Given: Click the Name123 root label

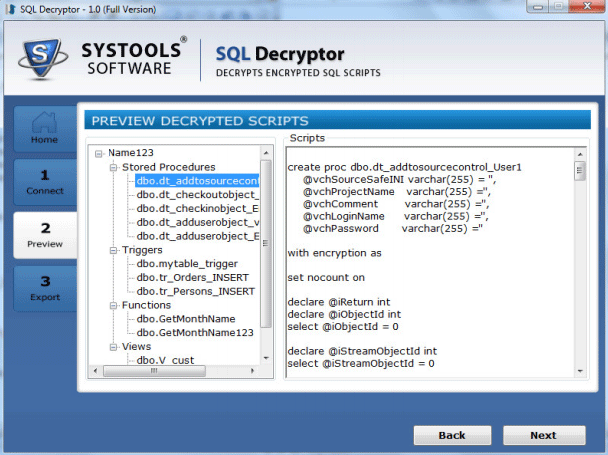Looking at the screenshot, I should pyautogui.click(x=131, y=153).
